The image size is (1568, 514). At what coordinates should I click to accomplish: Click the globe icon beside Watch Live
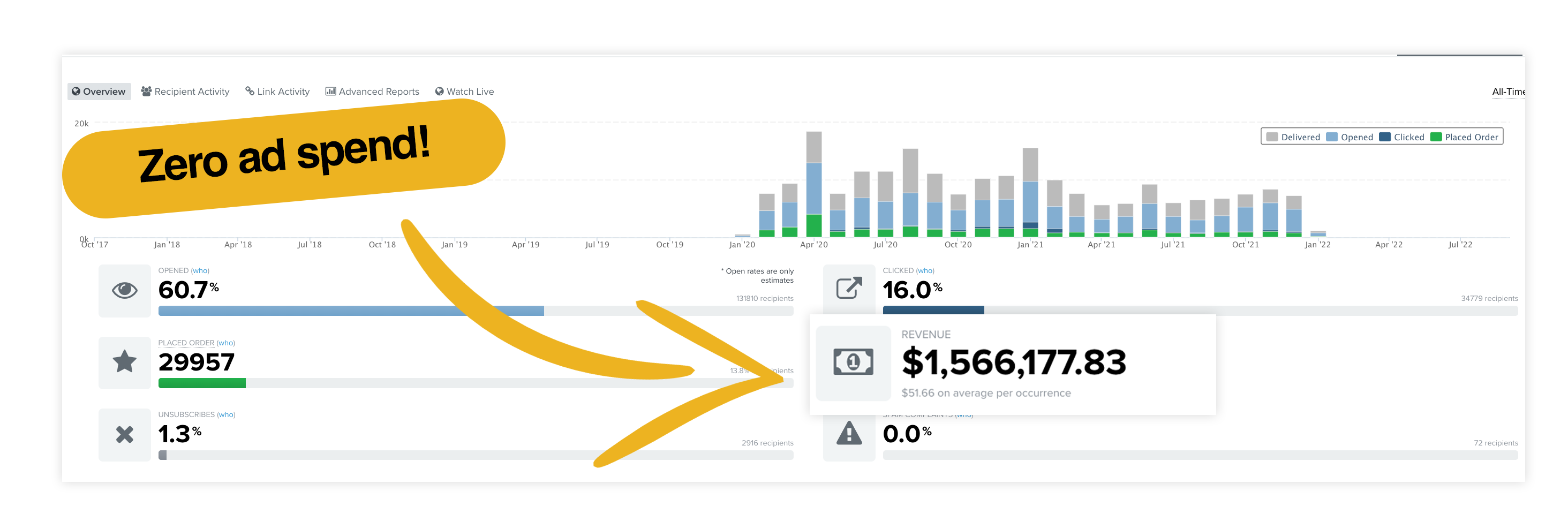pos(440,91)
